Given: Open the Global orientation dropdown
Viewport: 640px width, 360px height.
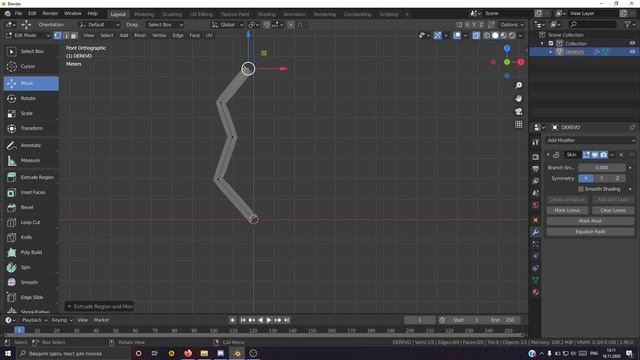Looking at the screenshot, I should [227, 25].
